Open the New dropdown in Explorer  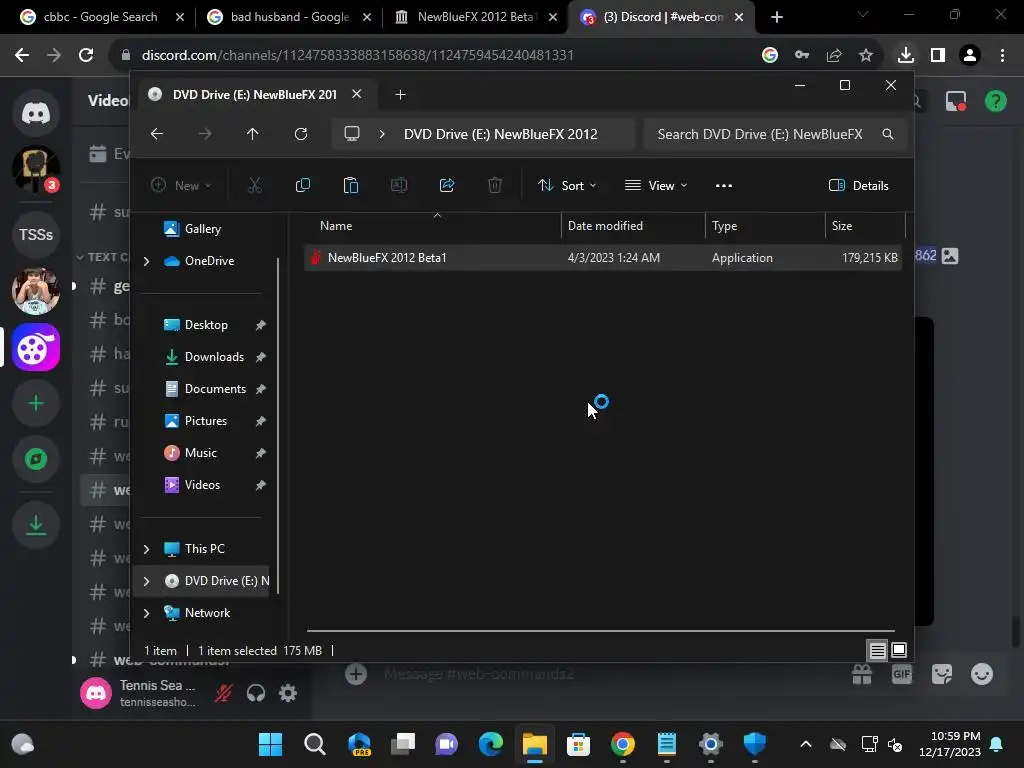tap(181, 185)
